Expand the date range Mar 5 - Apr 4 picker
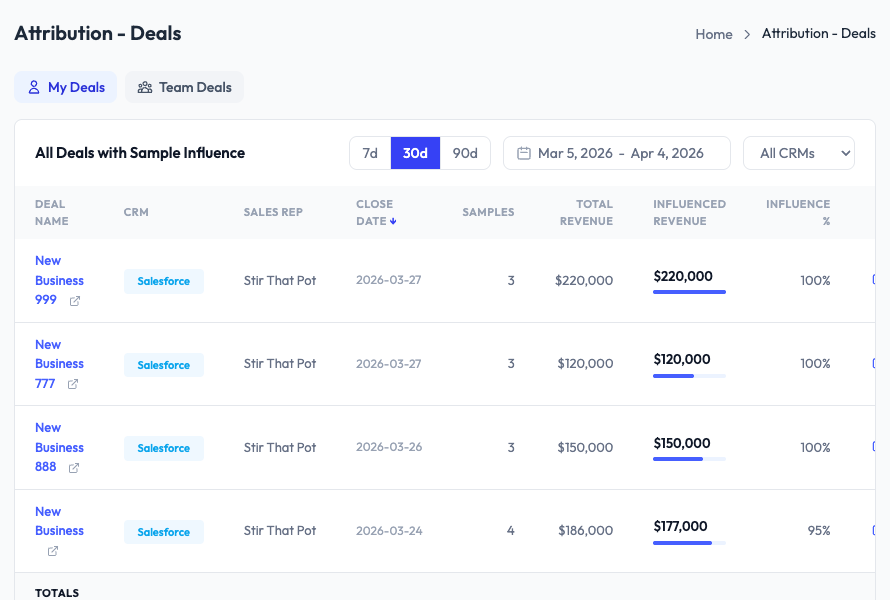This screenshot has width=890, height=600. 616,153
